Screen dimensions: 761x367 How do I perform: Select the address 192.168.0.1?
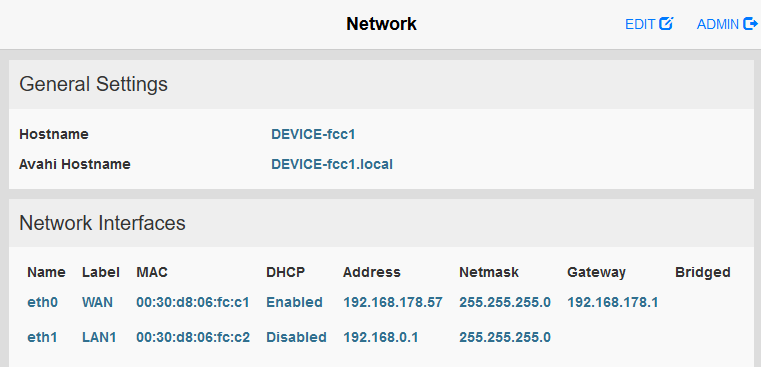381,337
